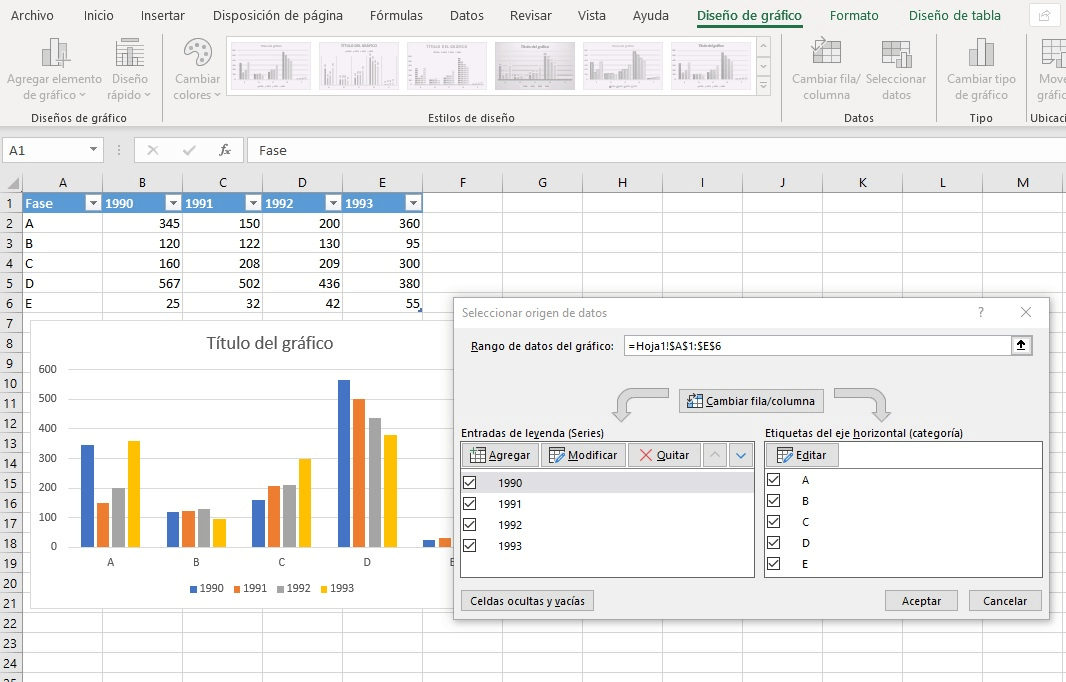
Task: Click Cambiar fila/columna in ribbon
Action: (826, 70)
